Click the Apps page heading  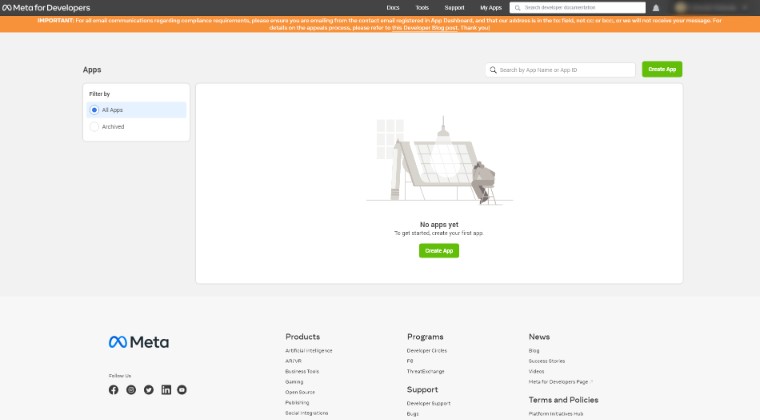coord(92,70)
